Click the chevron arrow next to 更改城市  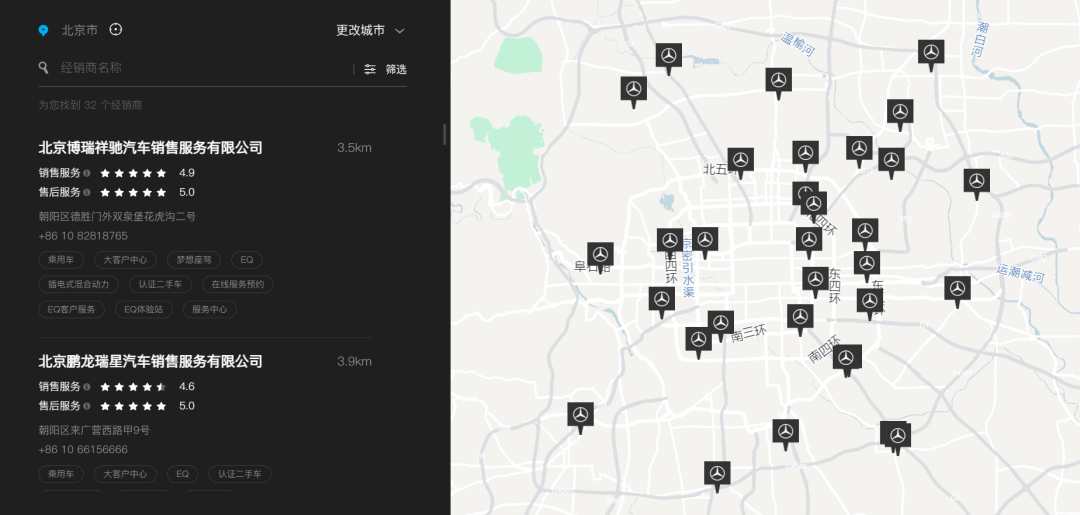coord(399,31)
